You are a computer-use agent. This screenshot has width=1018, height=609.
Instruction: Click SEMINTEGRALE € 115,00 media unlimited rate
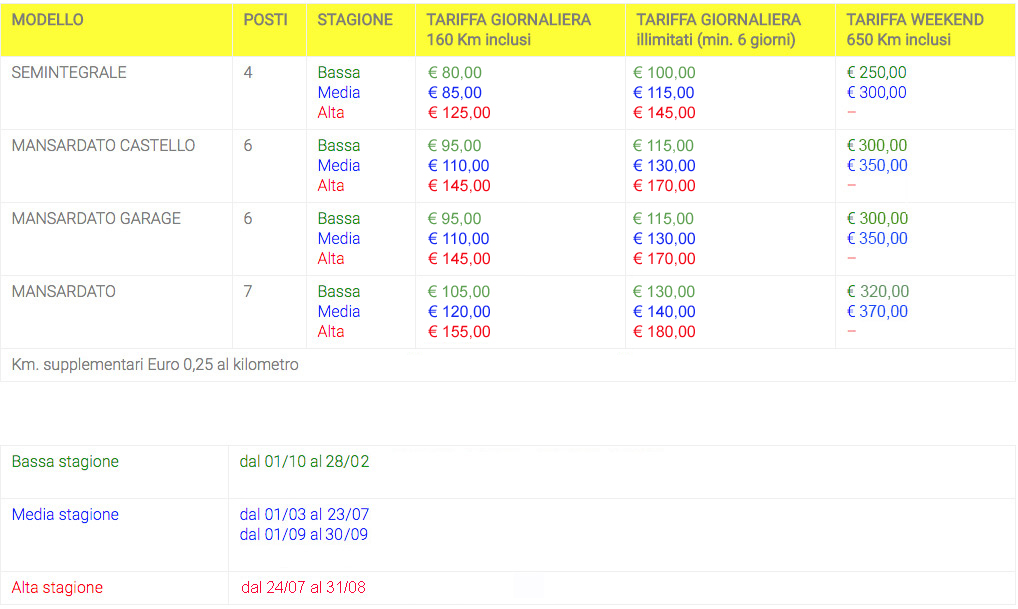tap(664, 93)
